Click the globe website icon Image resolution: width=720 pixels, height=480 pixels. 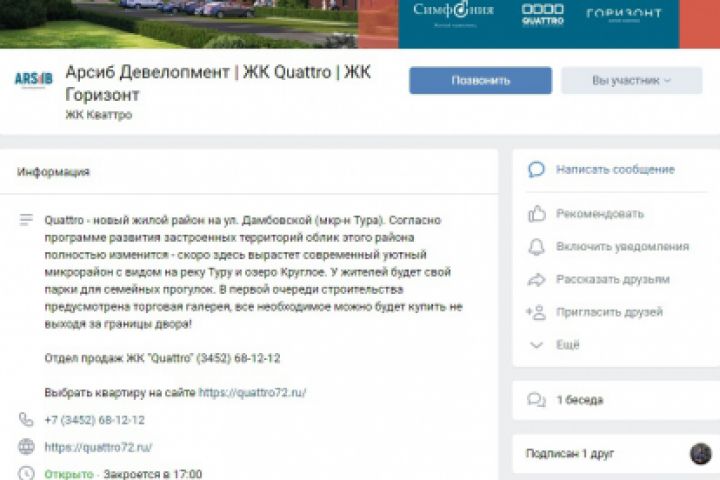point(26,446)
